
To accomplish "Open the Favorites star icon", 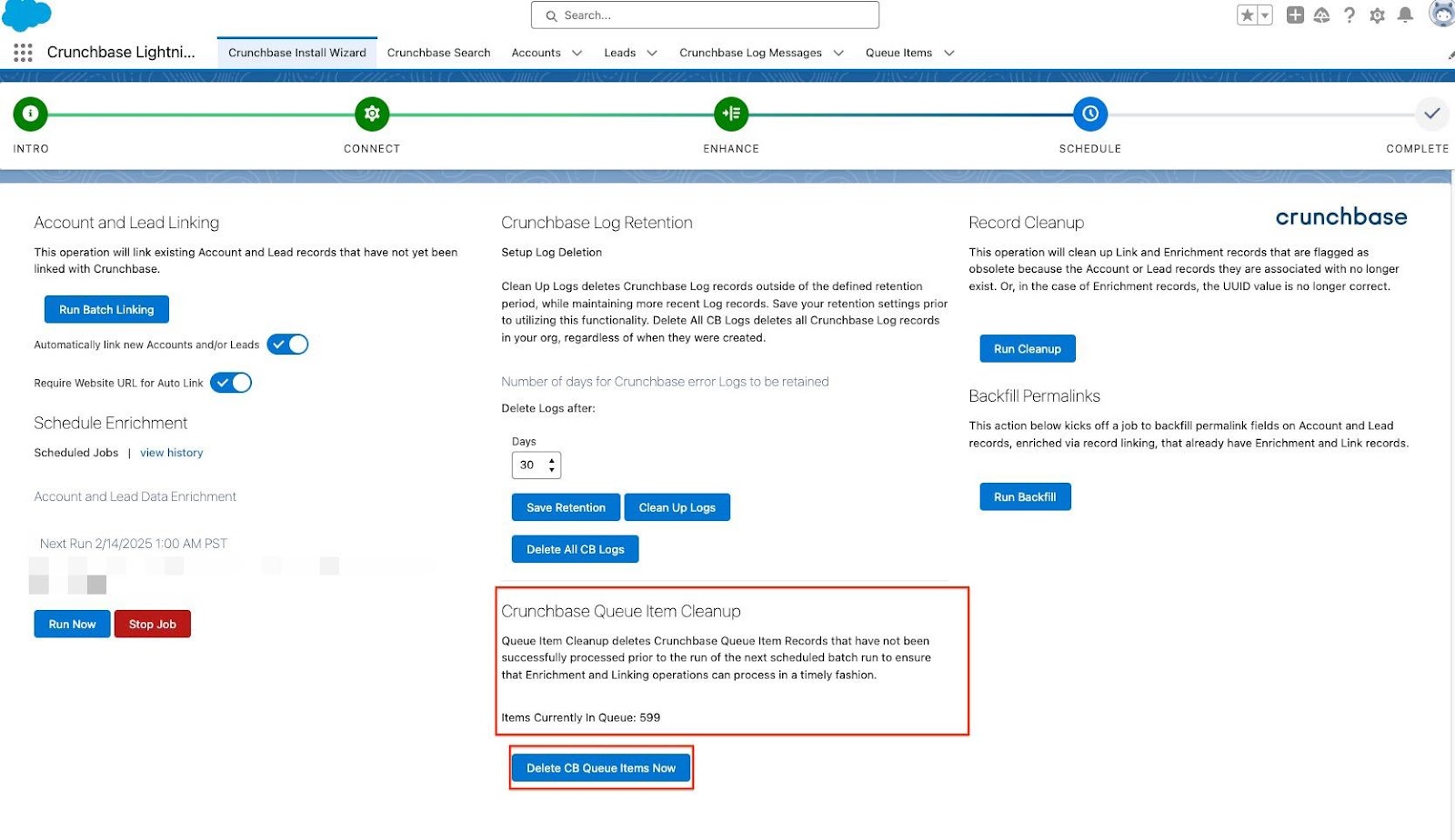I will coord(1247,15).
